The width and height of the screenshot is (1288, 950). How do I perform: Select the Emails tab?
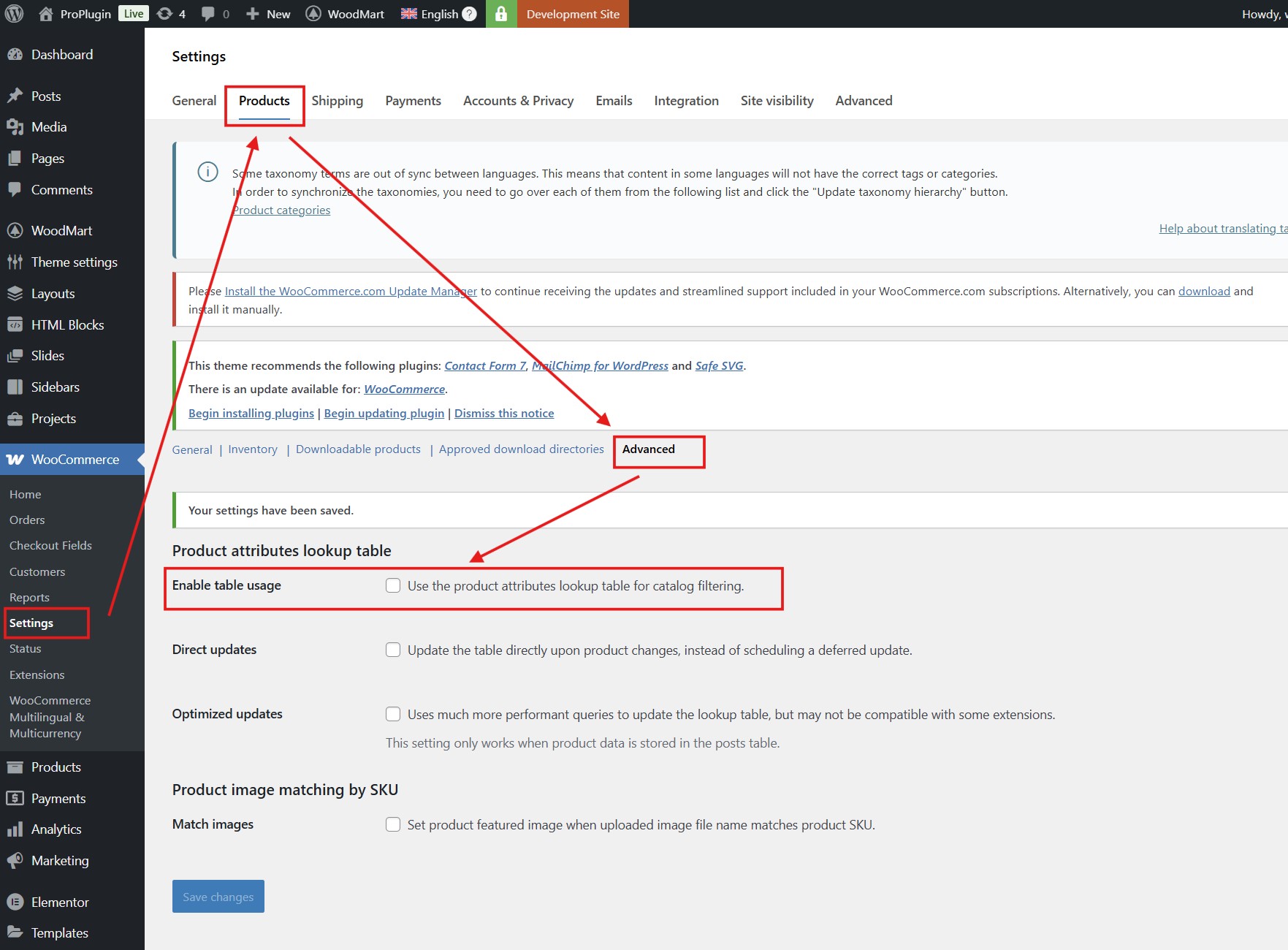[x=614, y=101]
